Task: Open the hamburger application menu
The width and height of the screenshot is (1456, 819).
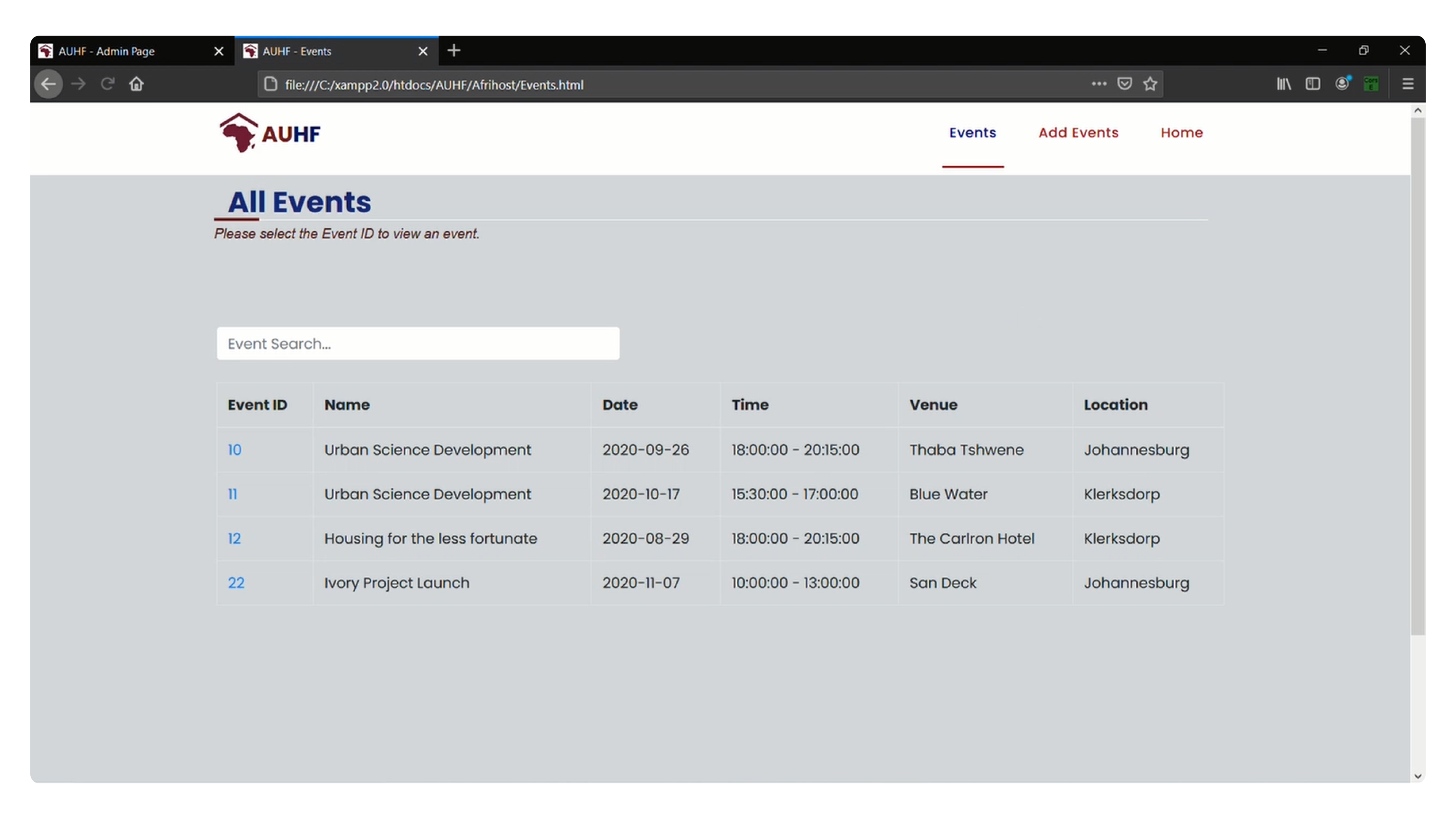Action: click(x=1408, y=84)
